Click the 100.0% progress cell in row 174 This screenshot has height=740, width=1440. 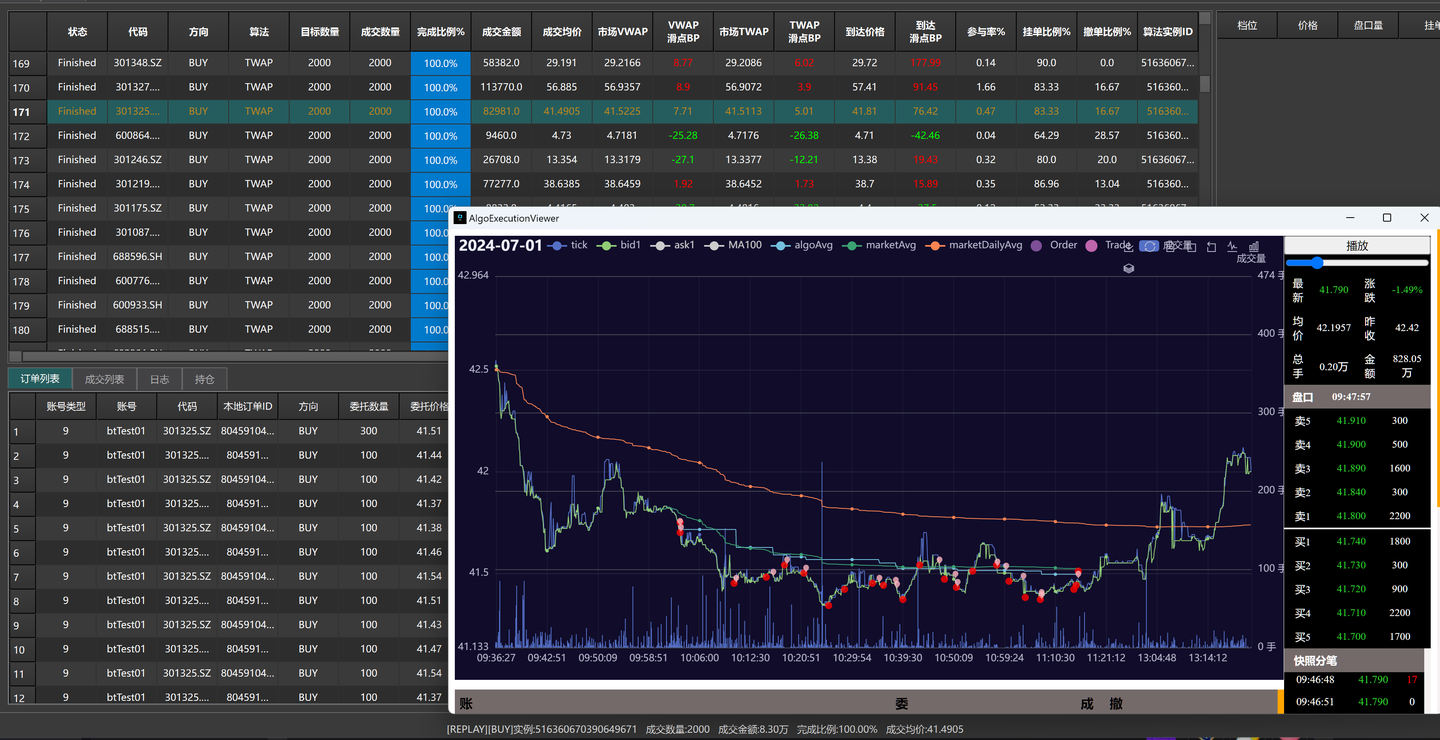440,184
